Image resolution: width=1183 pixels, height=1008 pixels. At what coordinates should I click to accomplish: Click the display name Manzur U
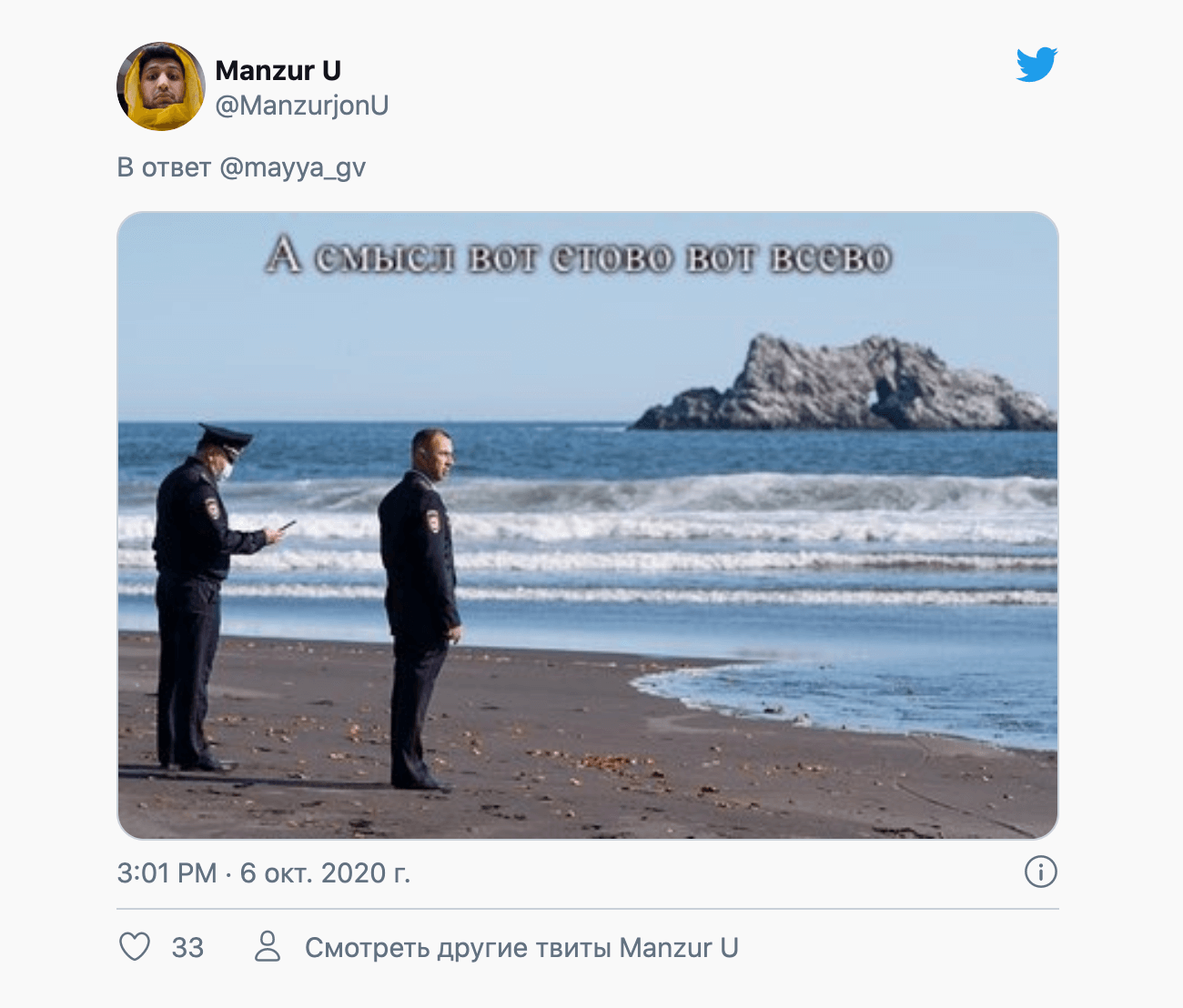click(x=278, y=70)
